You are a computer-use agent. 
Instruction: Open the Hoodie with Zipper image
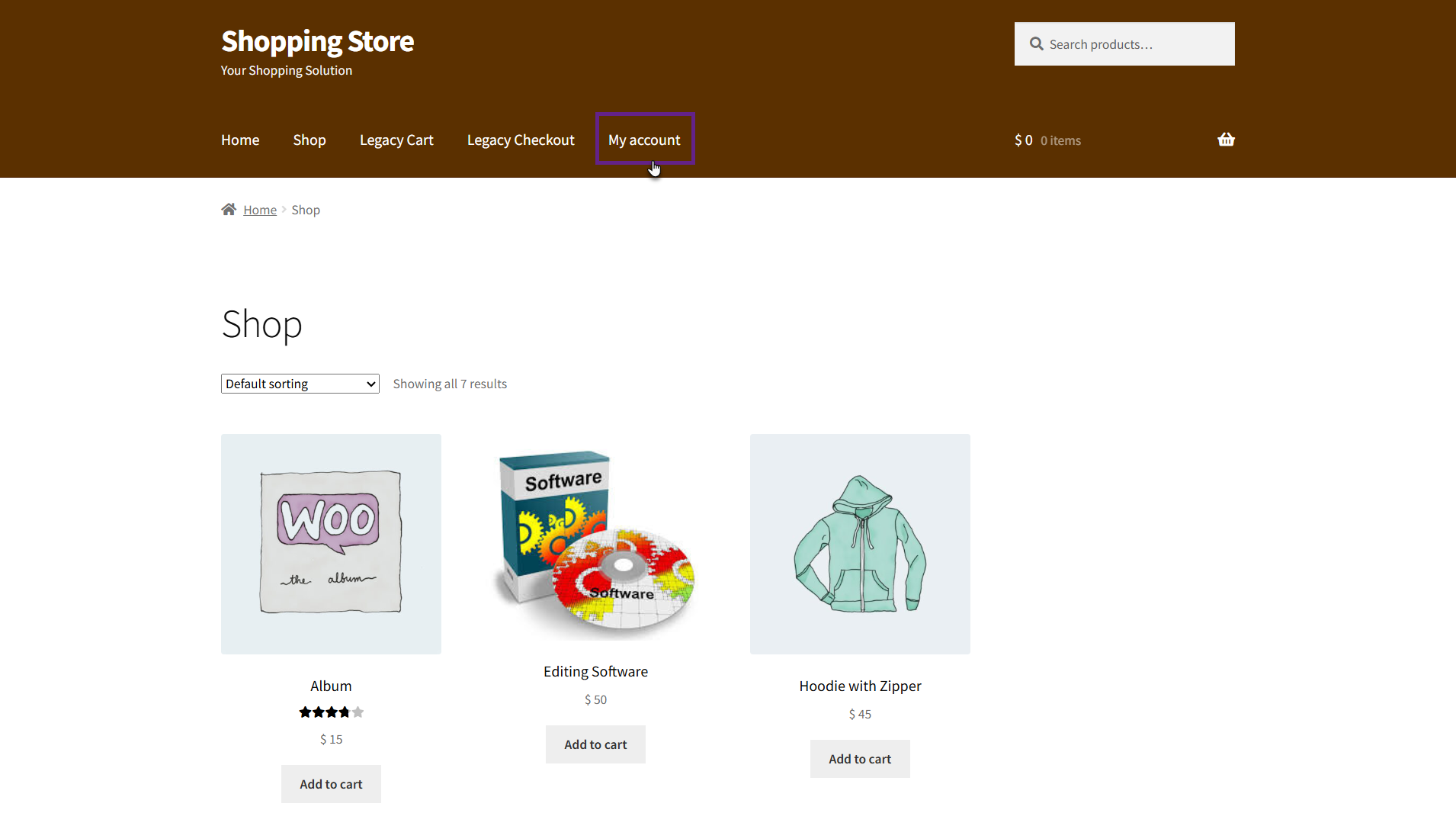click(x=860, y=544)
